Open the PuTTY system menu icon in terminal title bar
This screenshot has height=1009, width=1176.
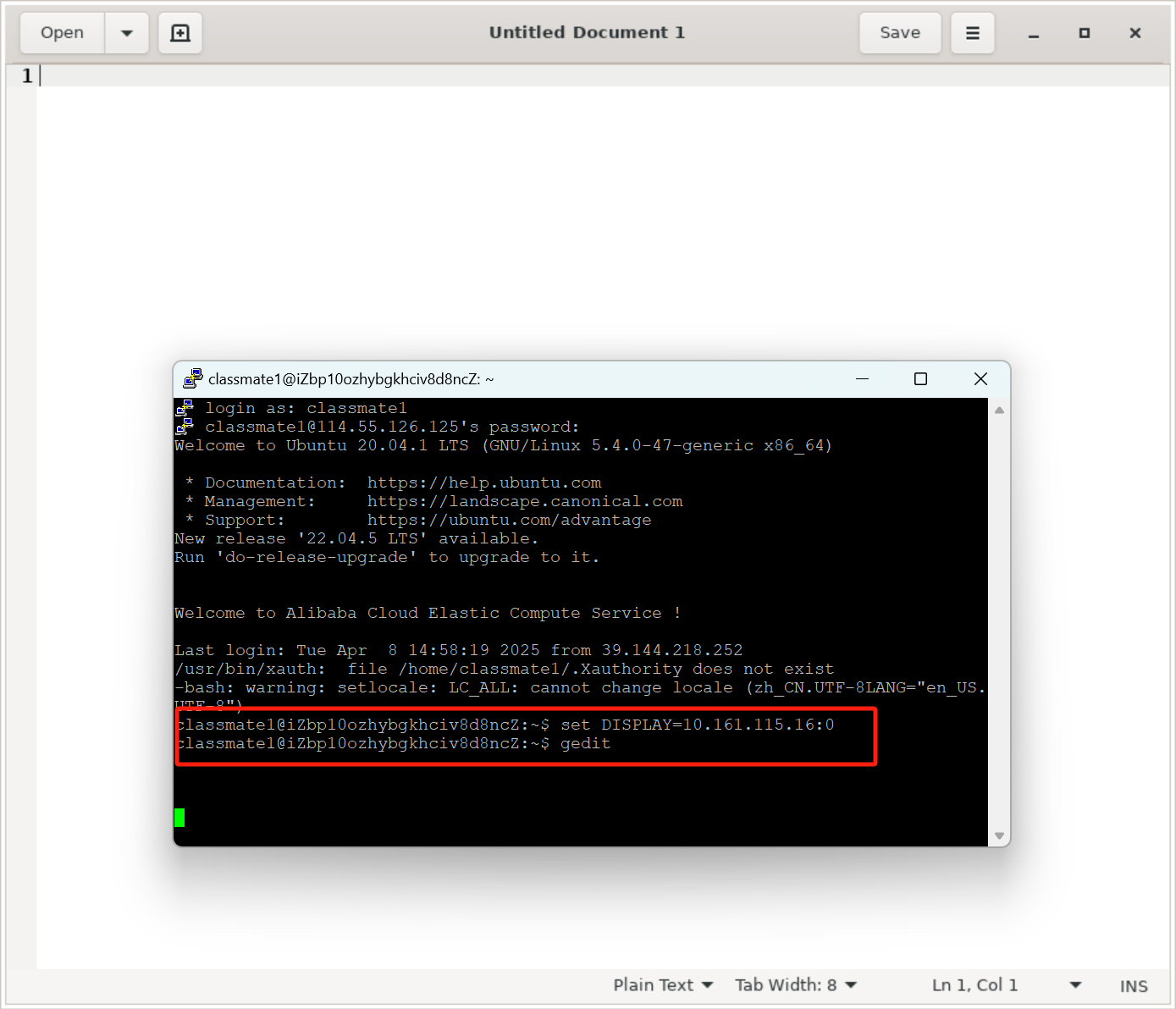tap(193, 378)
